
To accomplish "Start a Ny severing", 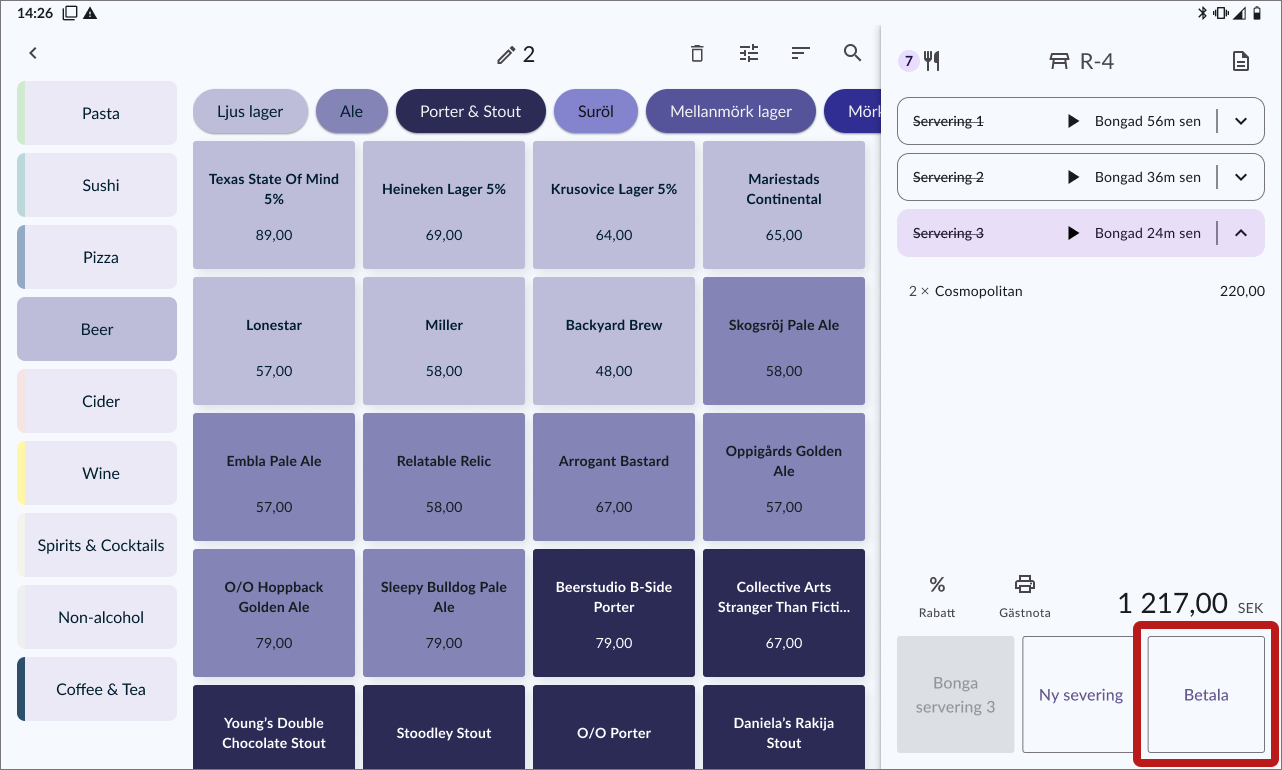I will coord(1081,695).
